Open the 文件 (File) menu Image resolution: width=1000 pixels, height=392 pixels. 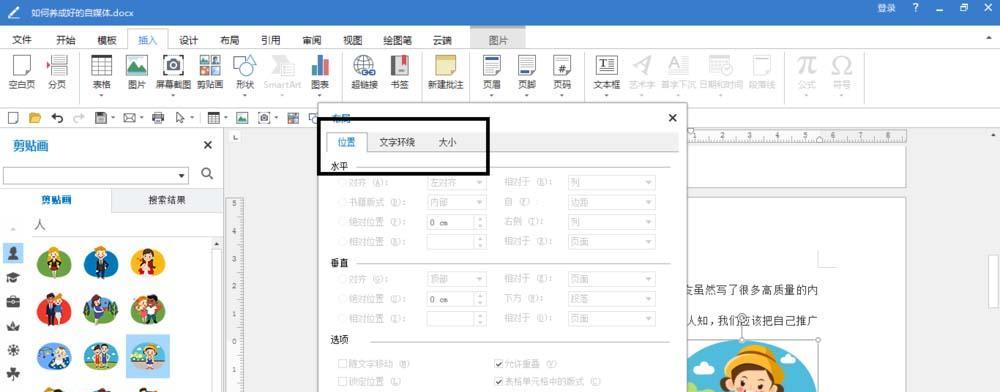(22, 40)
